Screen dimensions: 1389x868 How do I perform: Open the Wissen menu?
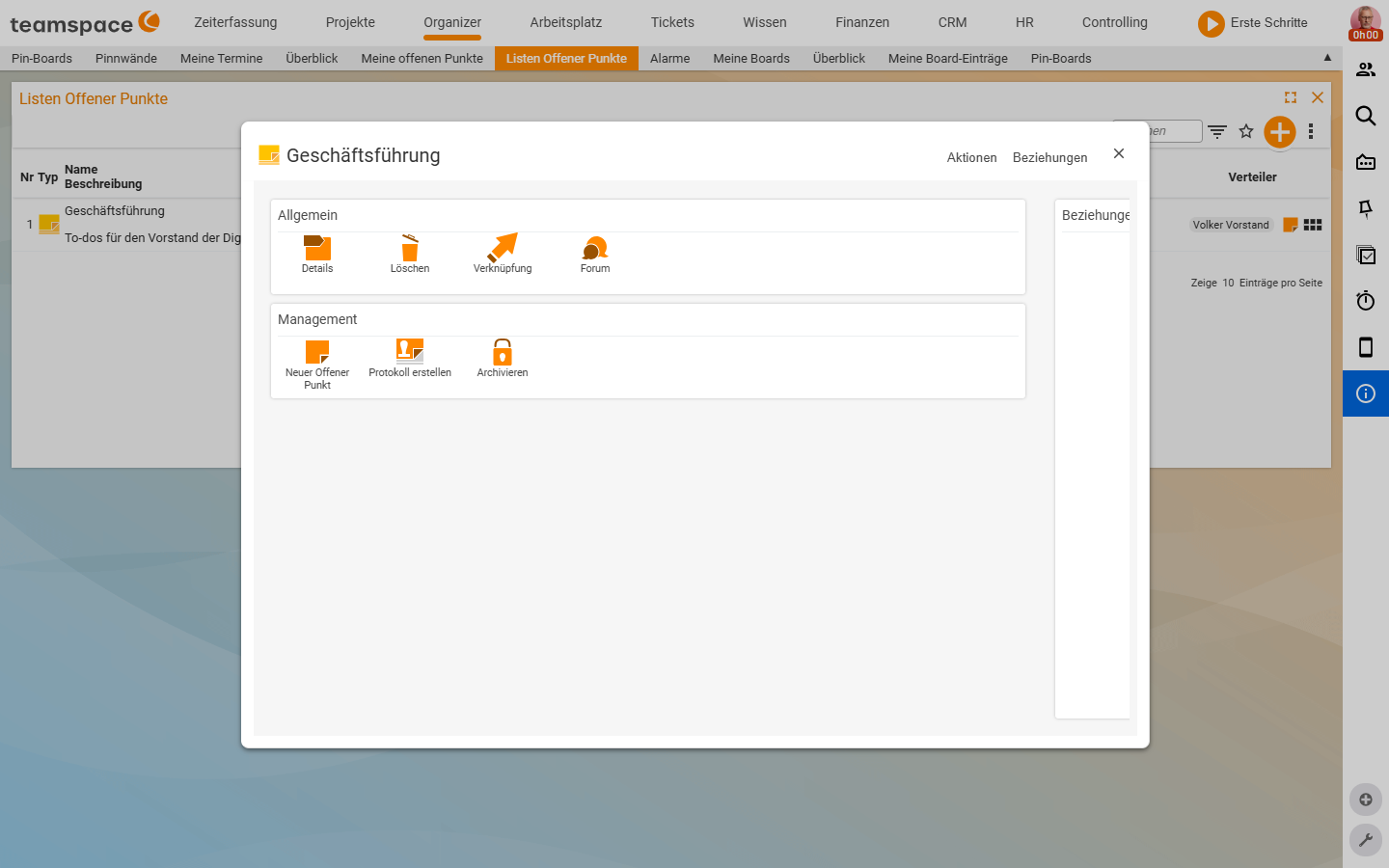[765, 22]
